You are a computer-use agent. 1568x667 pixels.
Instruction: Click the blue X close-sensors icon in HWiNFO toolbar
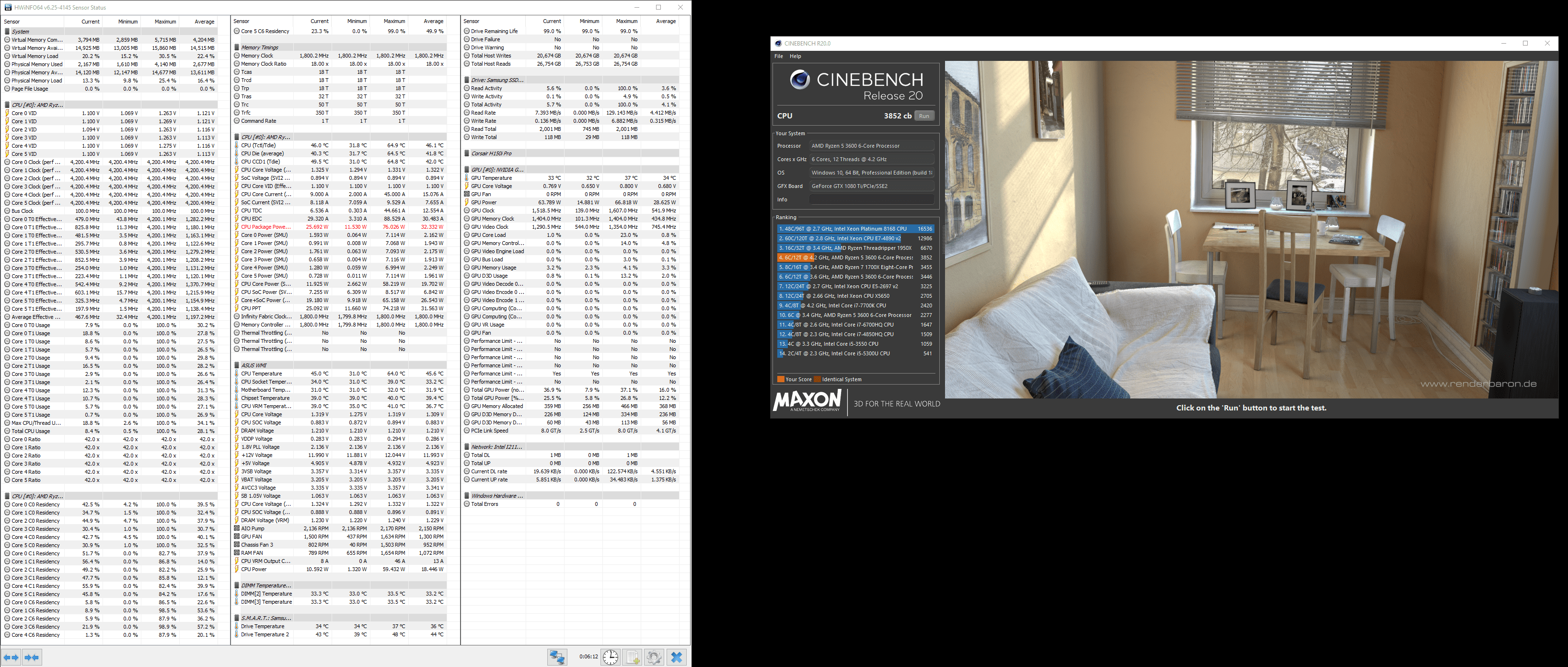(676, 656)
